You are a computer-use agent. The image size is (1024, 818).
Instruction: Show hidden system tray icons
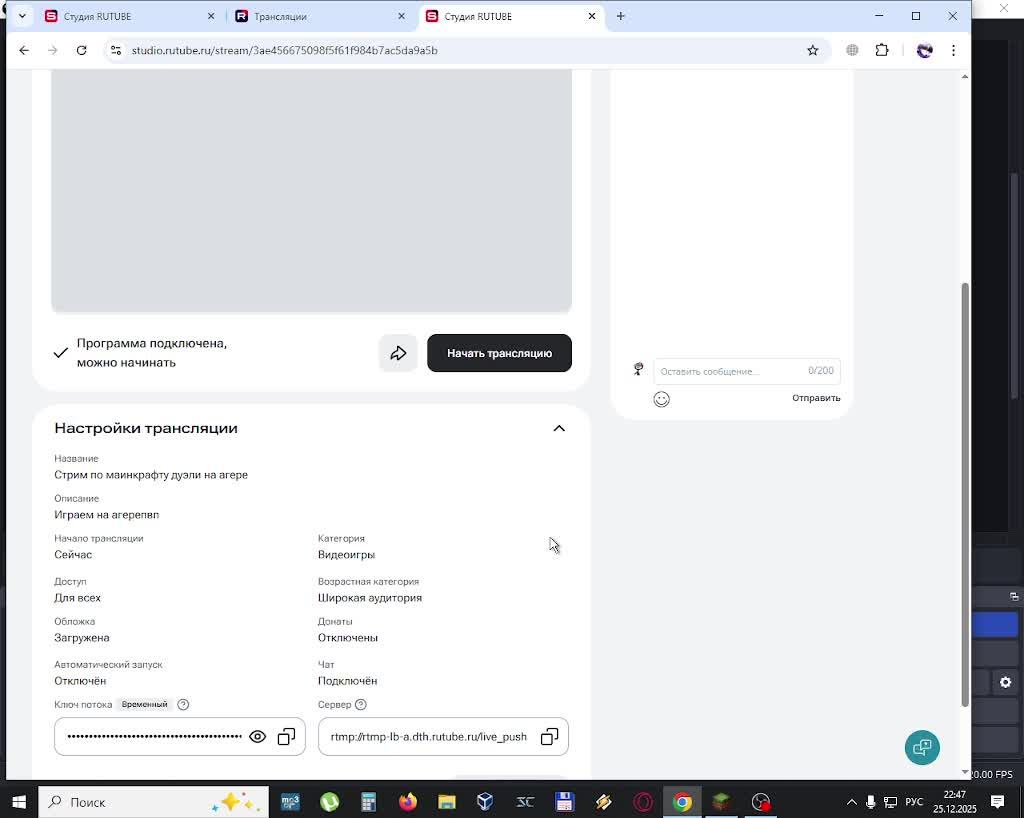point(852,802)
